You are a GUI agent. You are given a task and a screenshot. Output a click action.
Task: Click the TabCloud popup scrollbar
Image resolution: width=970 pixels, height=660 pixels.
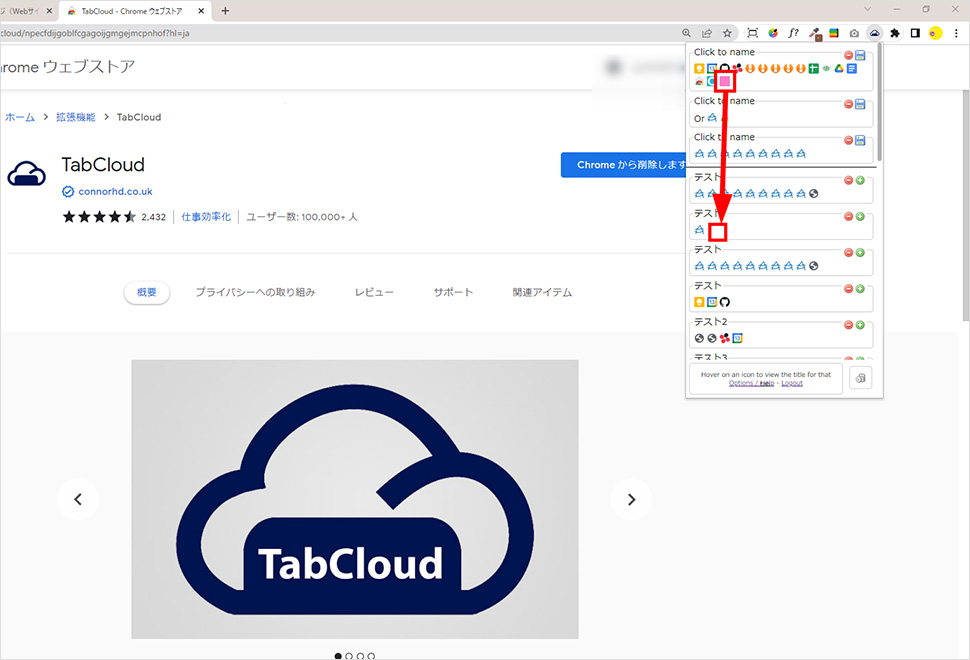[x=879, y=101]
